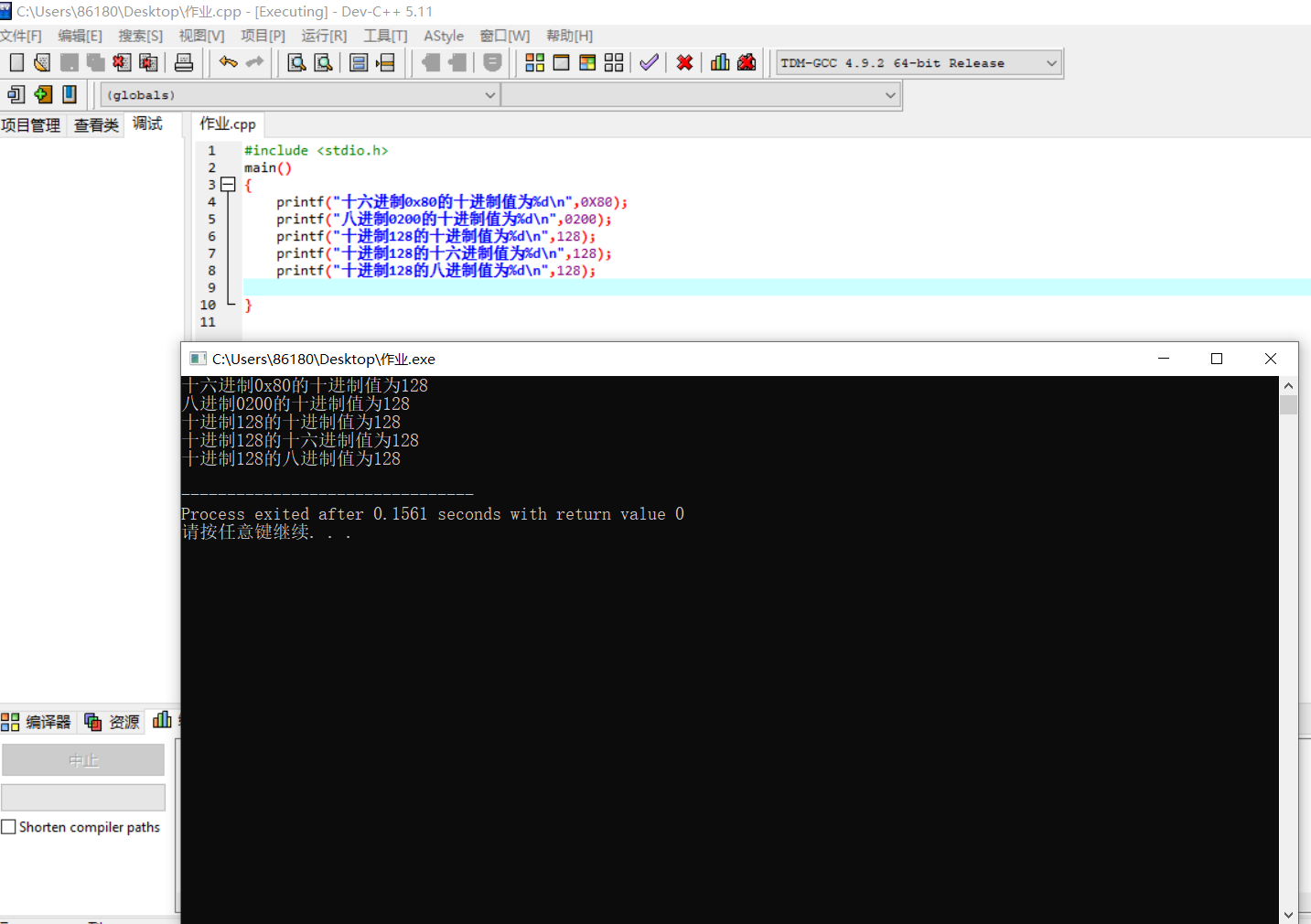Click the console scrollbar down arrow
The height and width of the screenshot is (924, 1311).
point(1288,914)
